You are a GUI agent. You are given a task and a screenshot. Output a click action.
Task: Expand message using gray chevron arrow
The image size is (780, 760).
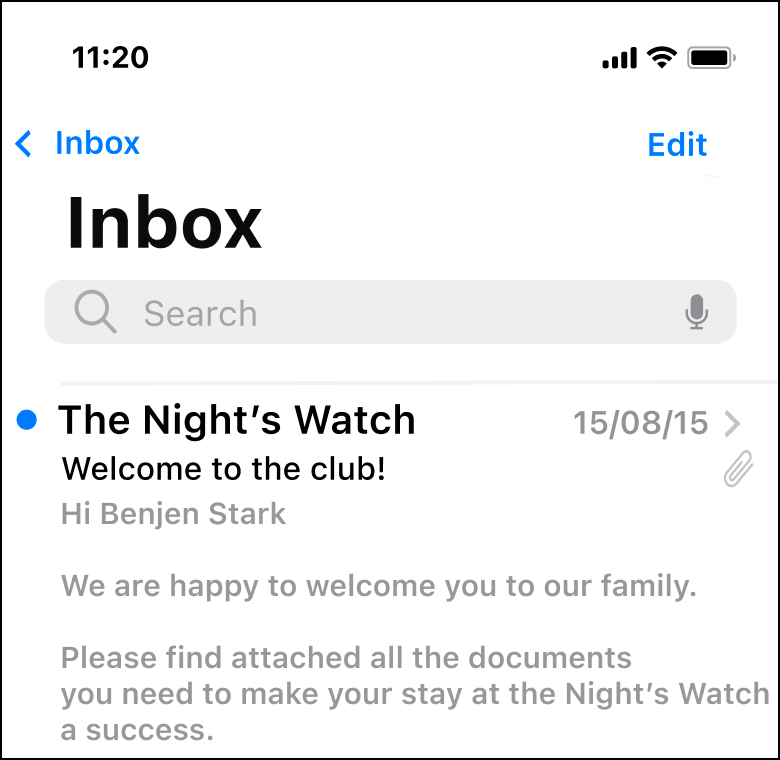pyautogui.click(x=732, y=424)
